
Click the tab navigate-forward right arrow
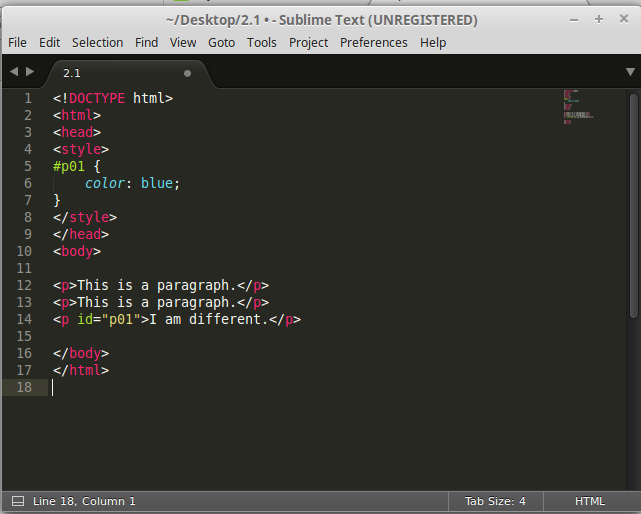tap(30, 72)
